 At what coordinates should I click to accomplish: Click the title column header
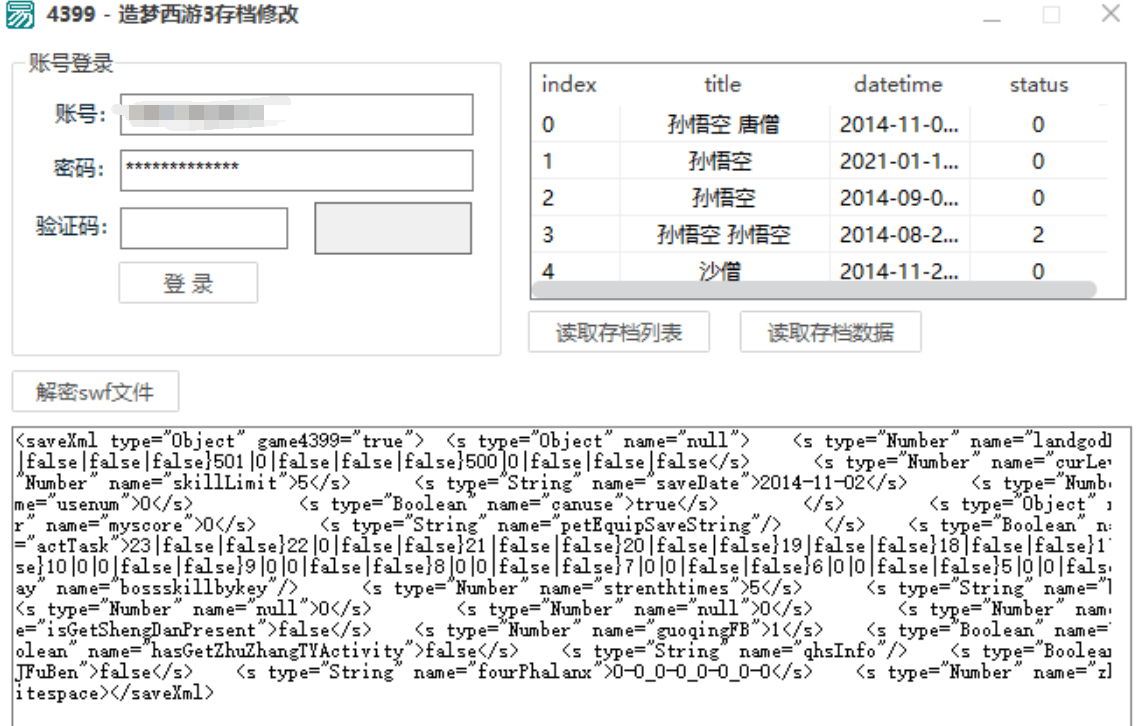tap(722, 85)
